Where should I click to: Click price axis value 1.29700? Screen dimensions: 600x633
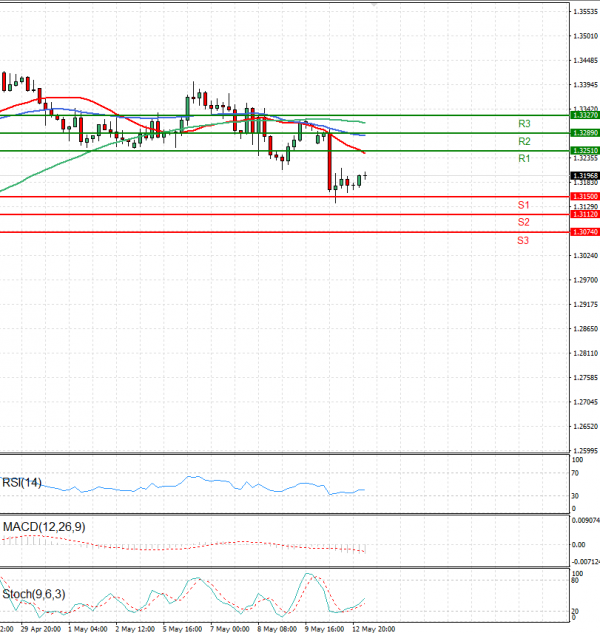tap(586, 280)
